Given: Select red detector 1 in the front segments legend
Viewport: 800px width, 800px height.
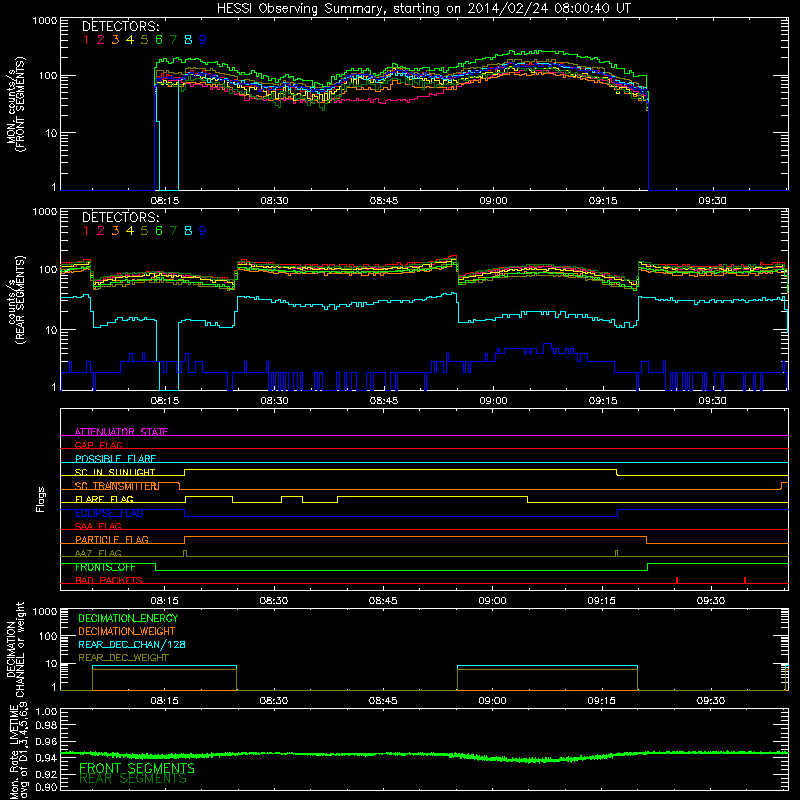Looking at the screenshot, I should pos(86,40).
